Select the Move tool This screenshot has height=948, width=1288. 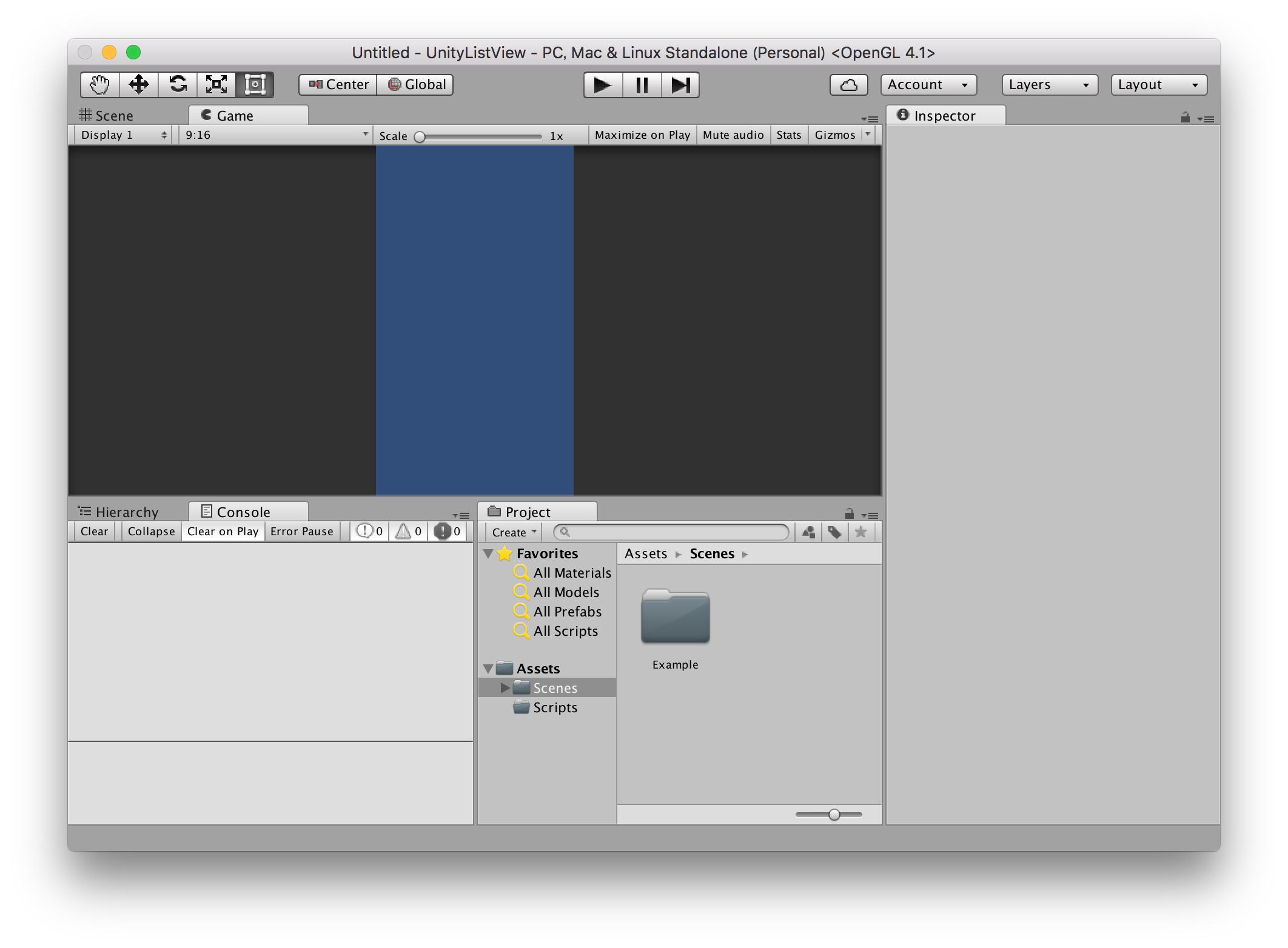point(139,84)
